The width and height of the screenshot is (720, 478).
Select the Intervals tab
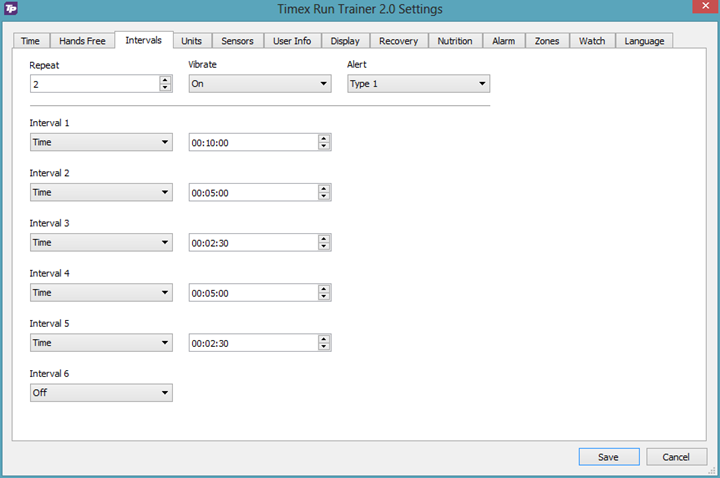tap(144, 40)
